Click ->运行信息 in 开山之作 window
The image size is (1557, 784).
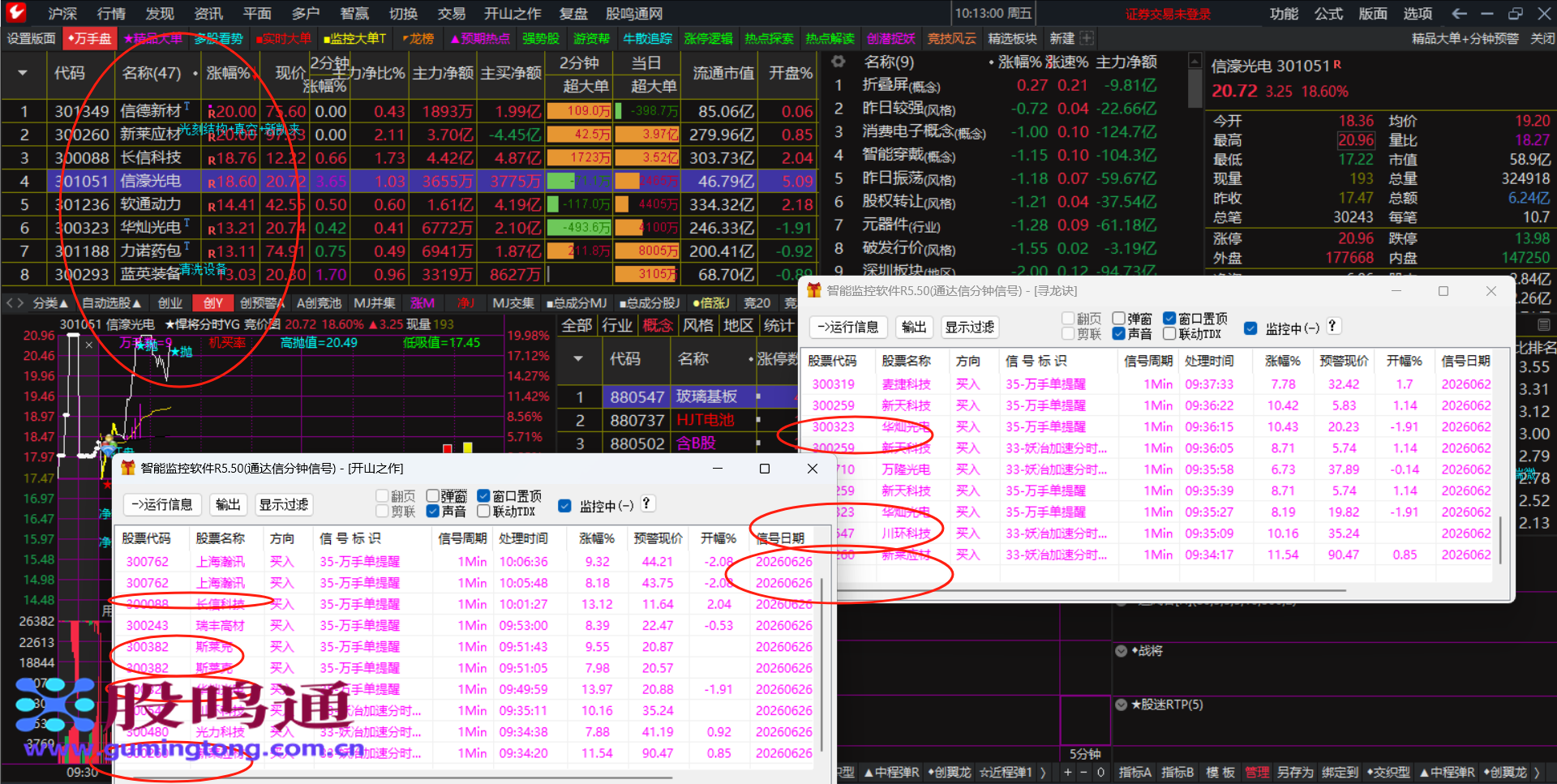162,504
